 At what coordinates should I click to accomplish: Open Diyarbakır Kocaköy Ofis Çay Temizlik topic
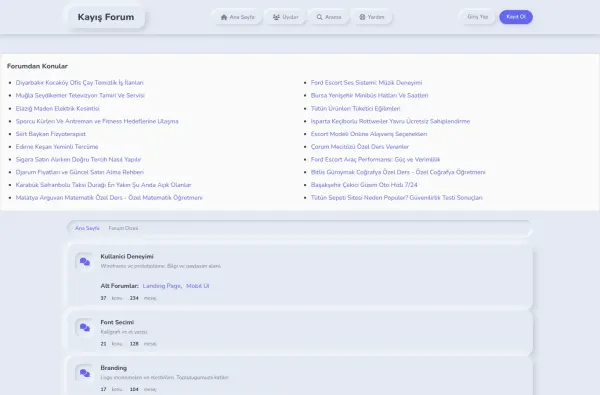(80, 83)
